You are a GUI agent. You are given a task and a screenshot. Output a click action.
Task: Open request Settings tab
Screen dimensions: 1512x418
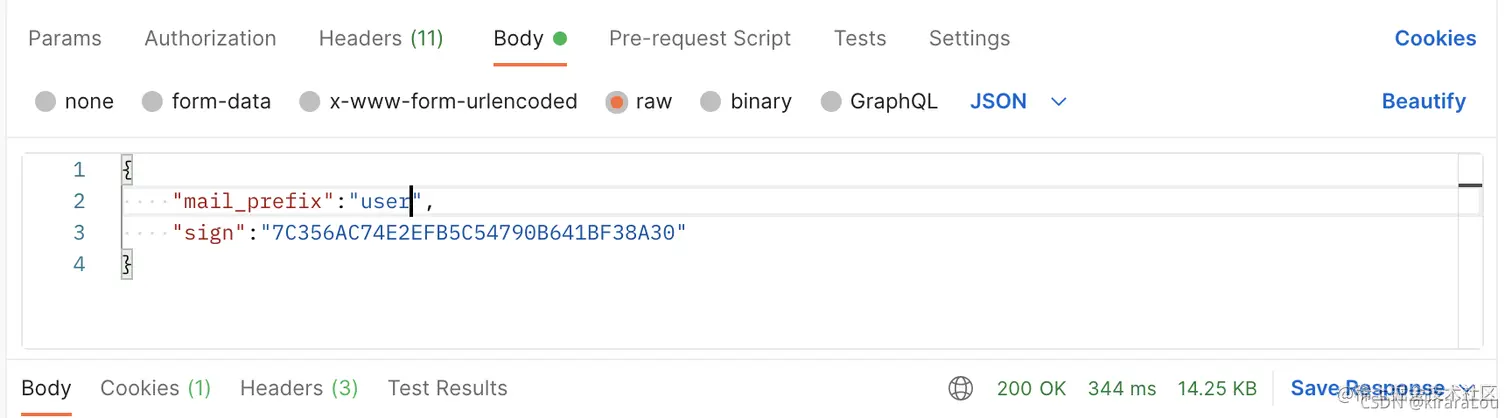(969, 39)
